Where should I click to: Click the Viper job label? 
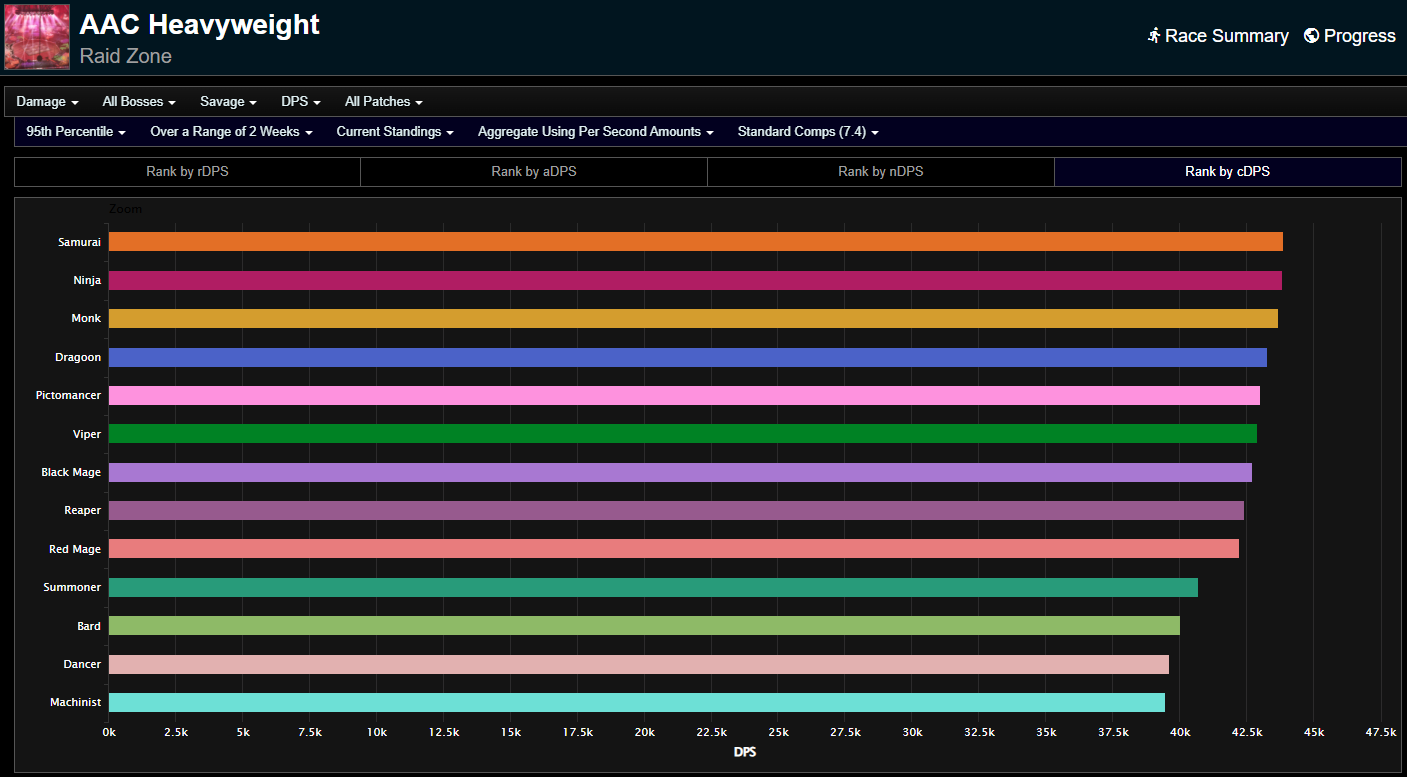click(87, 434)
